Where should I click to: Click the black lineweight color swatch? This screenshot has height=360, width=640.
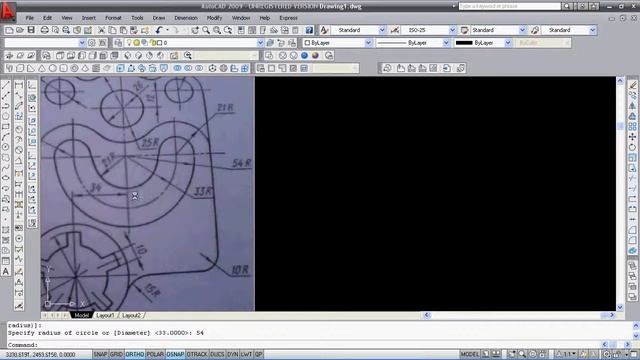point(464,43)
